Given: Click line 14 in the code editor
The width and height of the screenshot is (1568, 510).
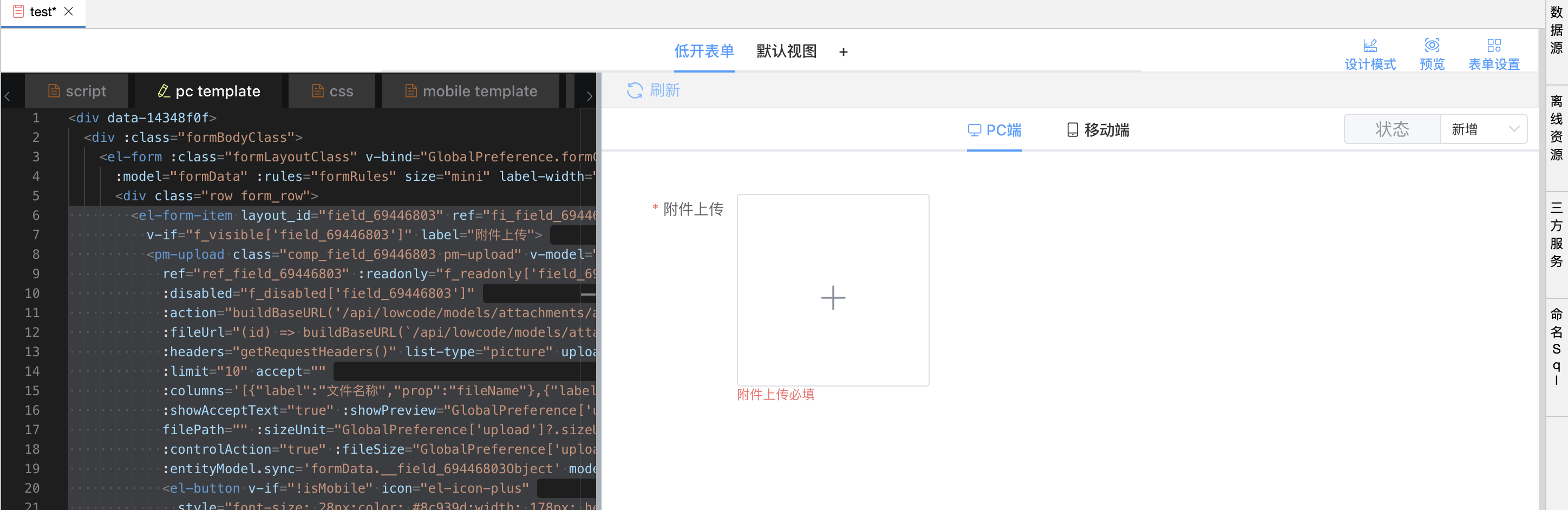Looking at the screenshot, I should point(244,371).
